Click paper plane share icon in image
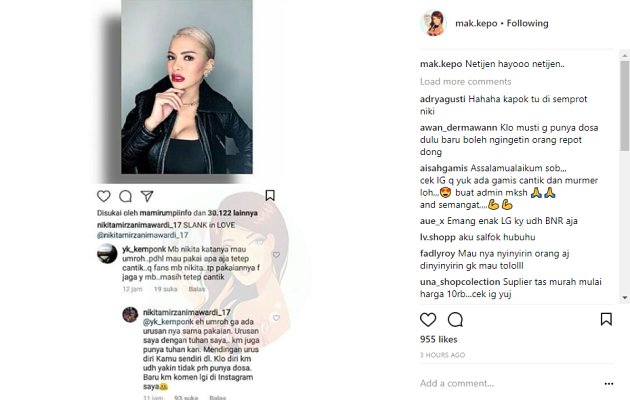The height and width of the screenshot is (400, 630). tap(147, 196)
